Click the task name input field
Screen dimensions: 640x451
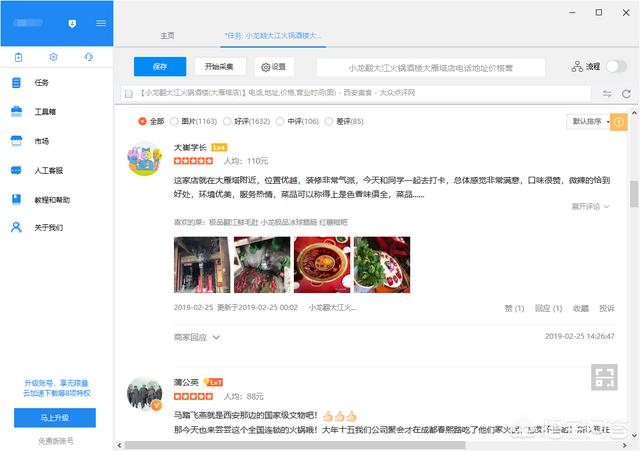(x=431, y=67)
